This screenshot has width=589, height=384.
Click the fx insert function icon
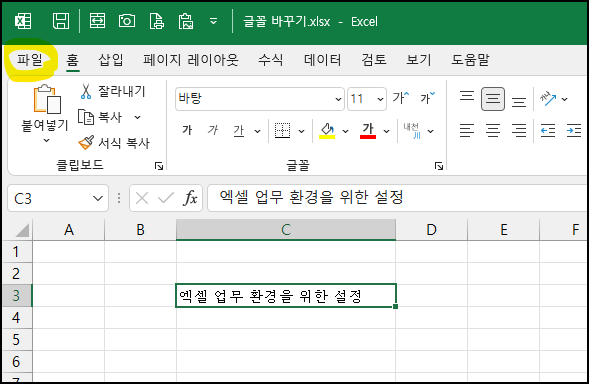[190, 198]
